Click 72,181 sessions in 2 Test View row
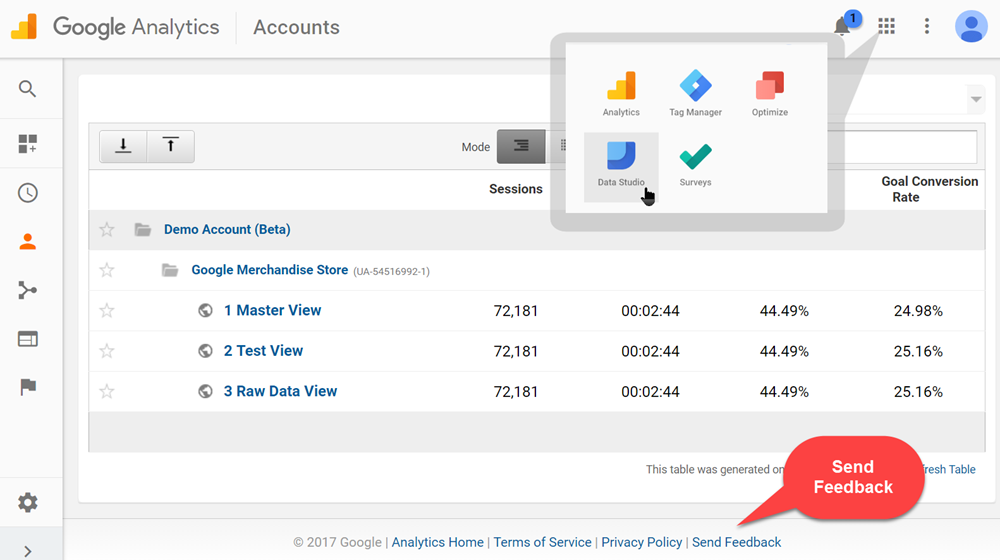The height and width of the screenshot is (560, 1000). 515,351
